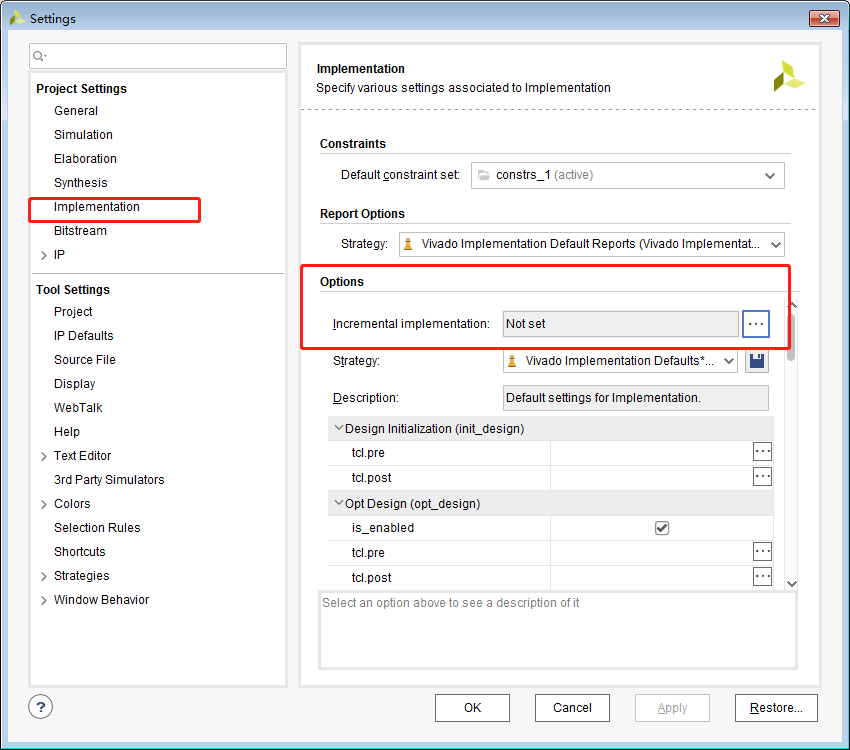Select Display settings
This screenshot has height=750, width=850.
pyautogui.click(x=75, y=384)
